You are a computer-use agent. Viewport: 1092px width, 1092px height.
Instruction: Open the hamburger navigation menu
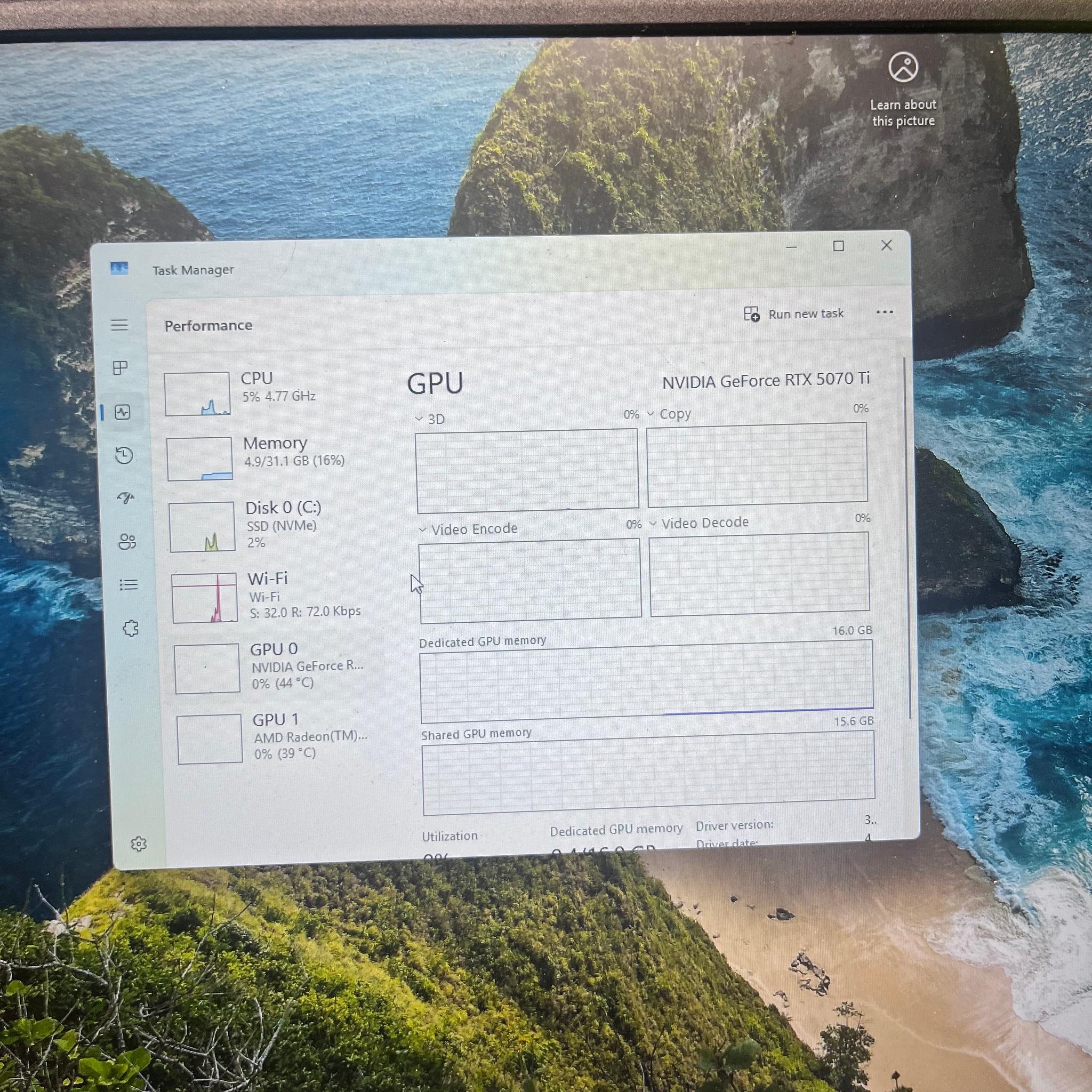[119, 325]
